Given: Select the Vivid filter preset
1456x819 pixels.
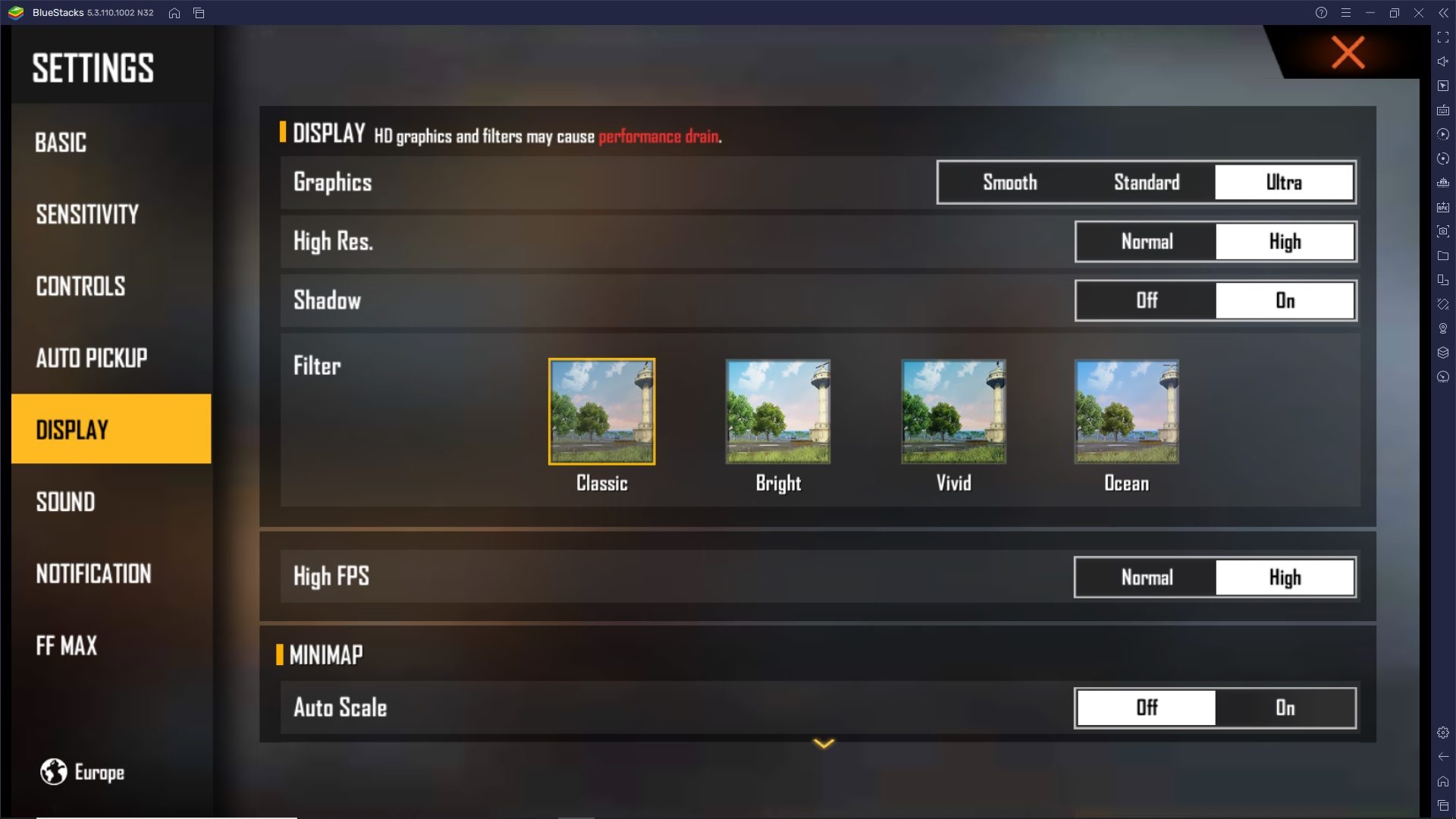Looking at the screenshot, I should (x=952, y=410).
